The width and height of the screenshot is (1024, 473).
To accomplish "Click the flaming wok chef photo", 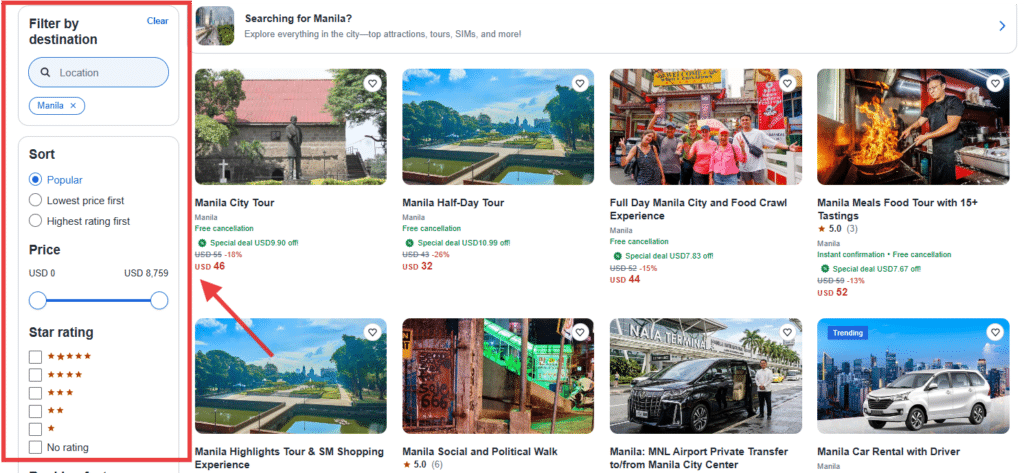I will pyautogui.click(x=913, y=127).
